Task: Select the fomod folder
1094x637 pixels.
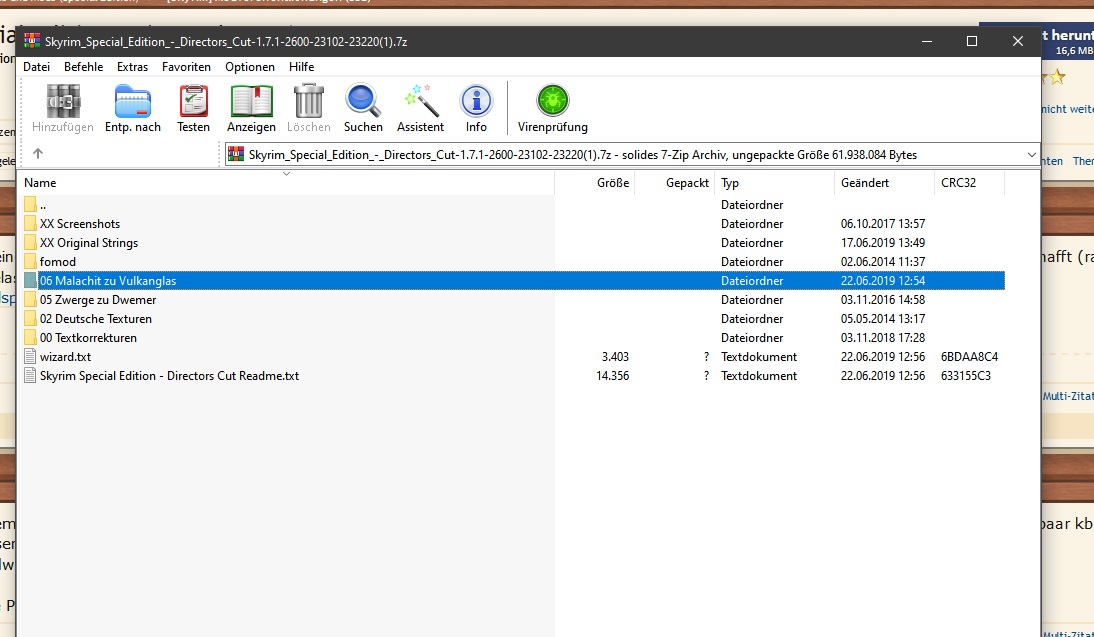Action: [x=58, y=262]
